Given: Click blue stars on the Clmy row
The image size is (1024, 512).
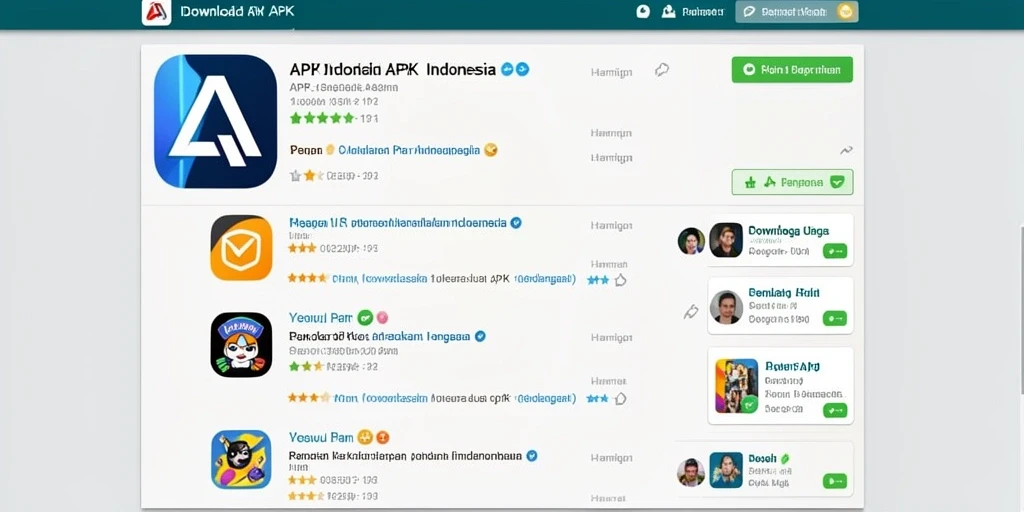Looking at the screenshot, I should [598, 280].
